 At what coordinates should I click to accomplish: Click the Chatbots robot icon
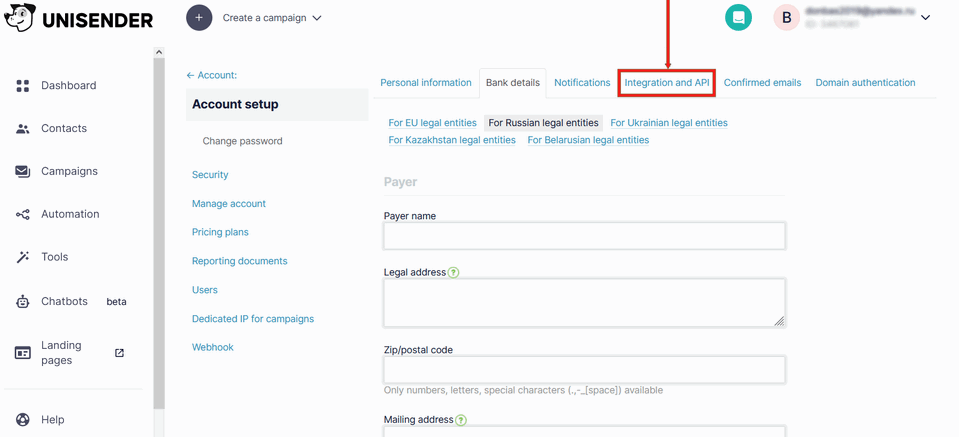[23, 301]
